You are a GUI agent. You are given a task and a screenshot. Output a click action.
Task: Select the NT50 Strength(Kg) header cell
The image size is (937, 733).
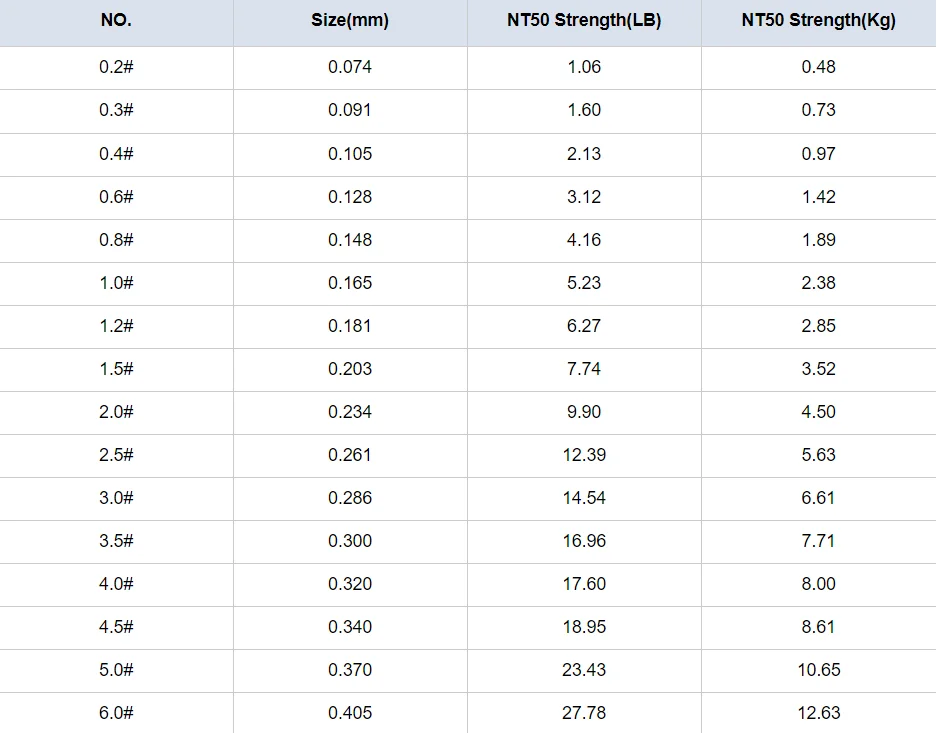point(818,20)
